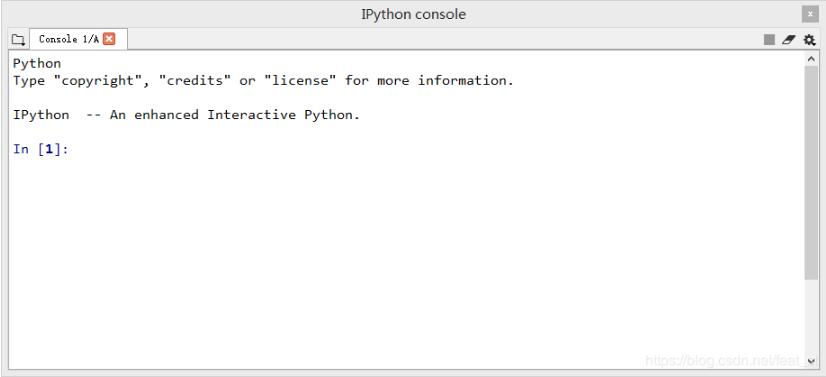The width and height of the screenshot is (826, 377).
Task: Click the first "Python" banner line
Action: click(x=37, y=64)
